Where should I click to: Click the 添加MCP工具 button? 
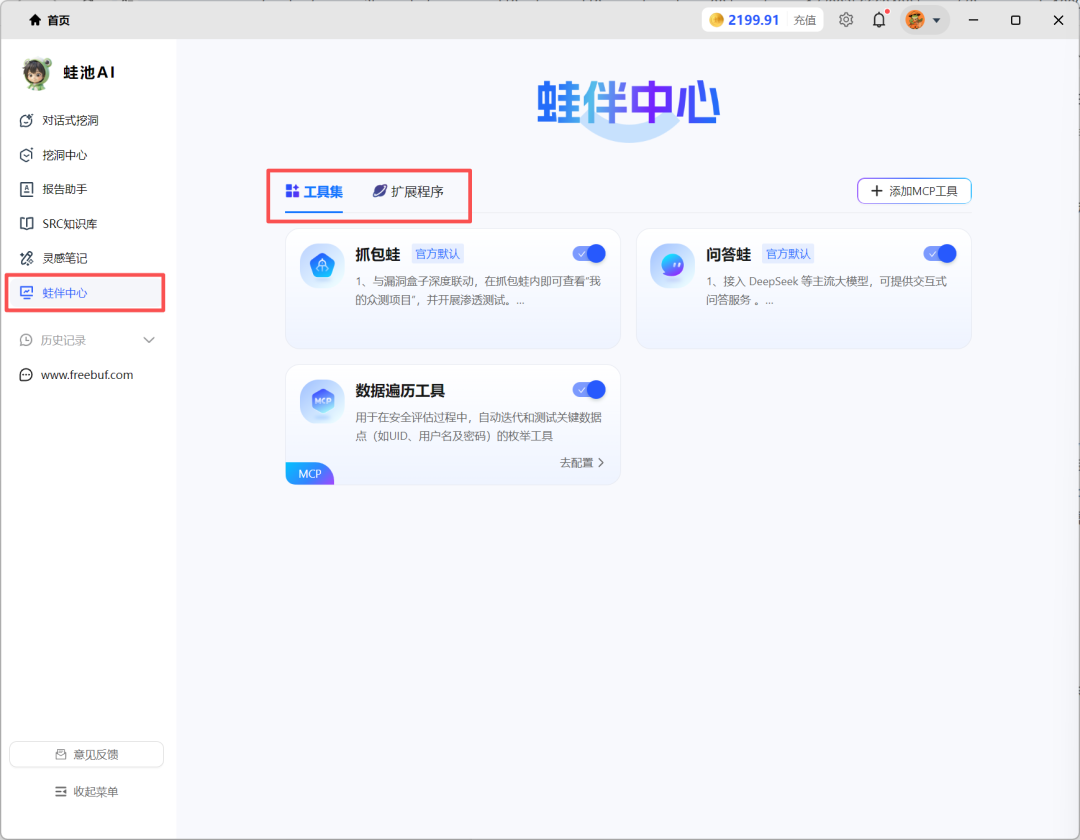tap(913, 190)
